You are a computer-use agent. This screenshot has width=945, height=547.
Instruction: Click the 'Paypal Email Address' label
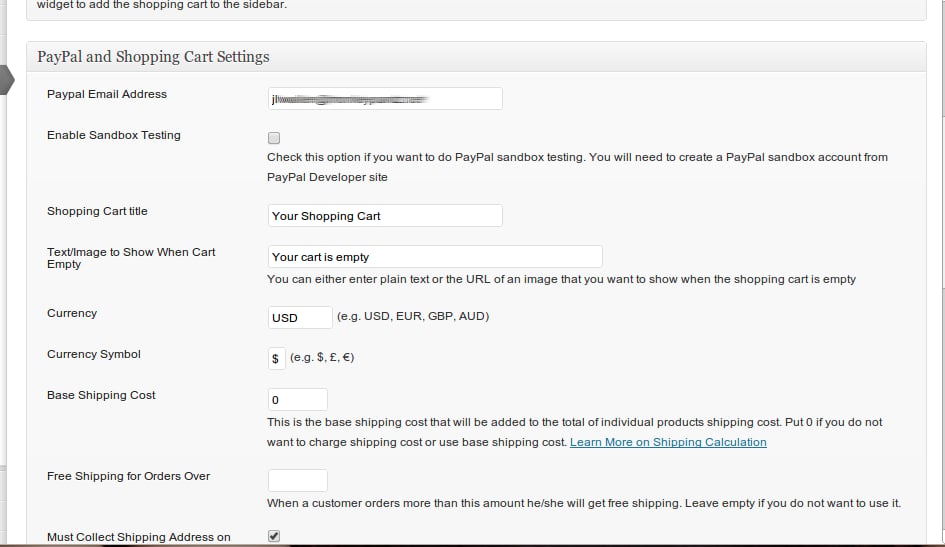[x=107, y=94]
